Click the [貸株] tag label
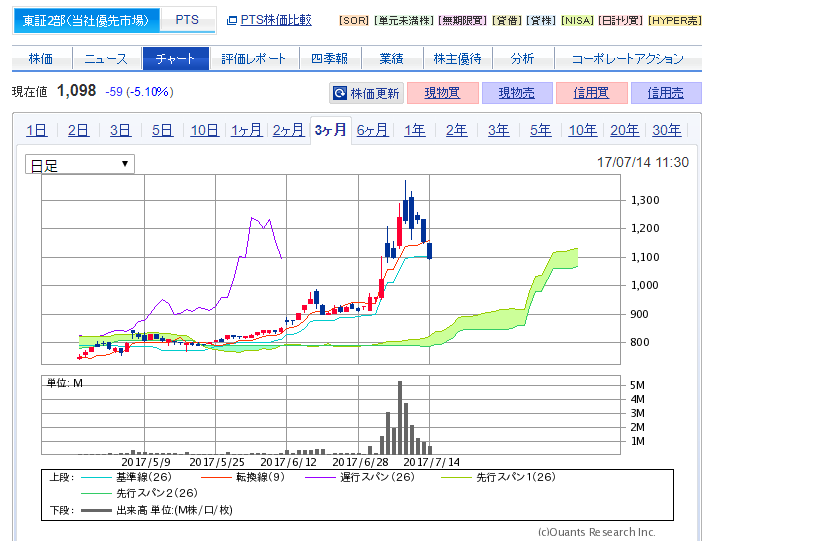 click(541, 20)
